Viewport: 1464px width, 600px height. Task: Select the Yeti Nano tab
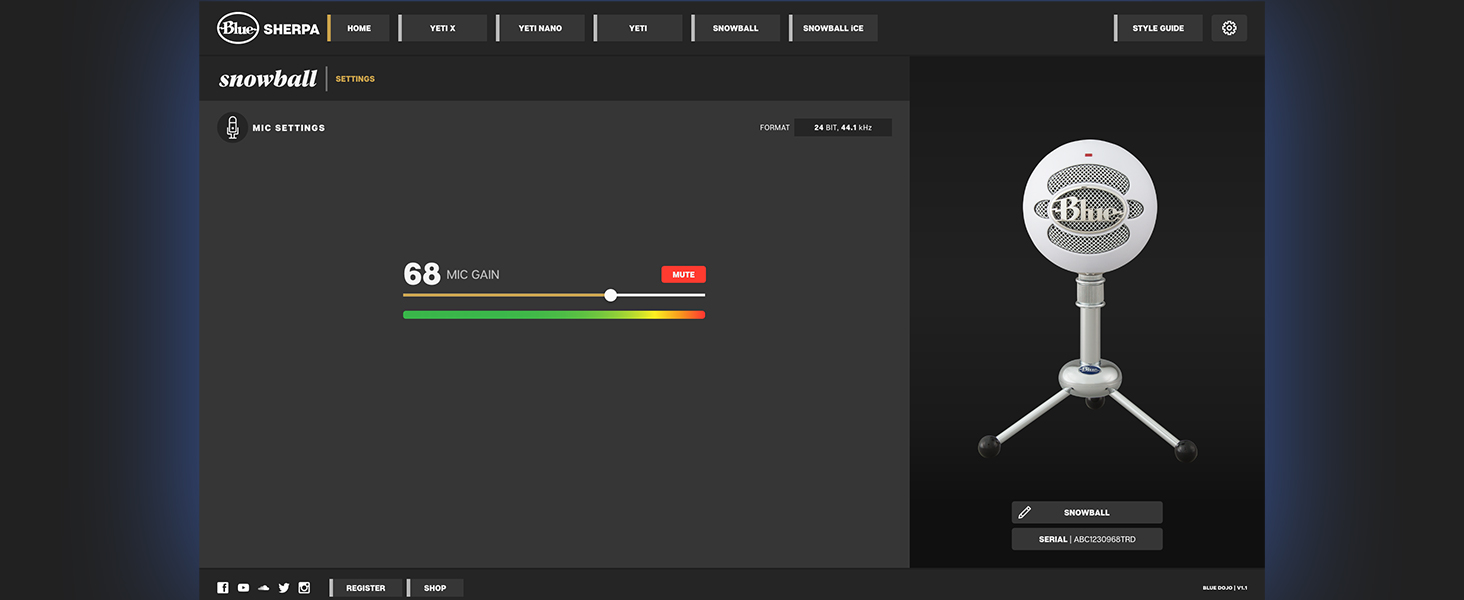[540, 28]
